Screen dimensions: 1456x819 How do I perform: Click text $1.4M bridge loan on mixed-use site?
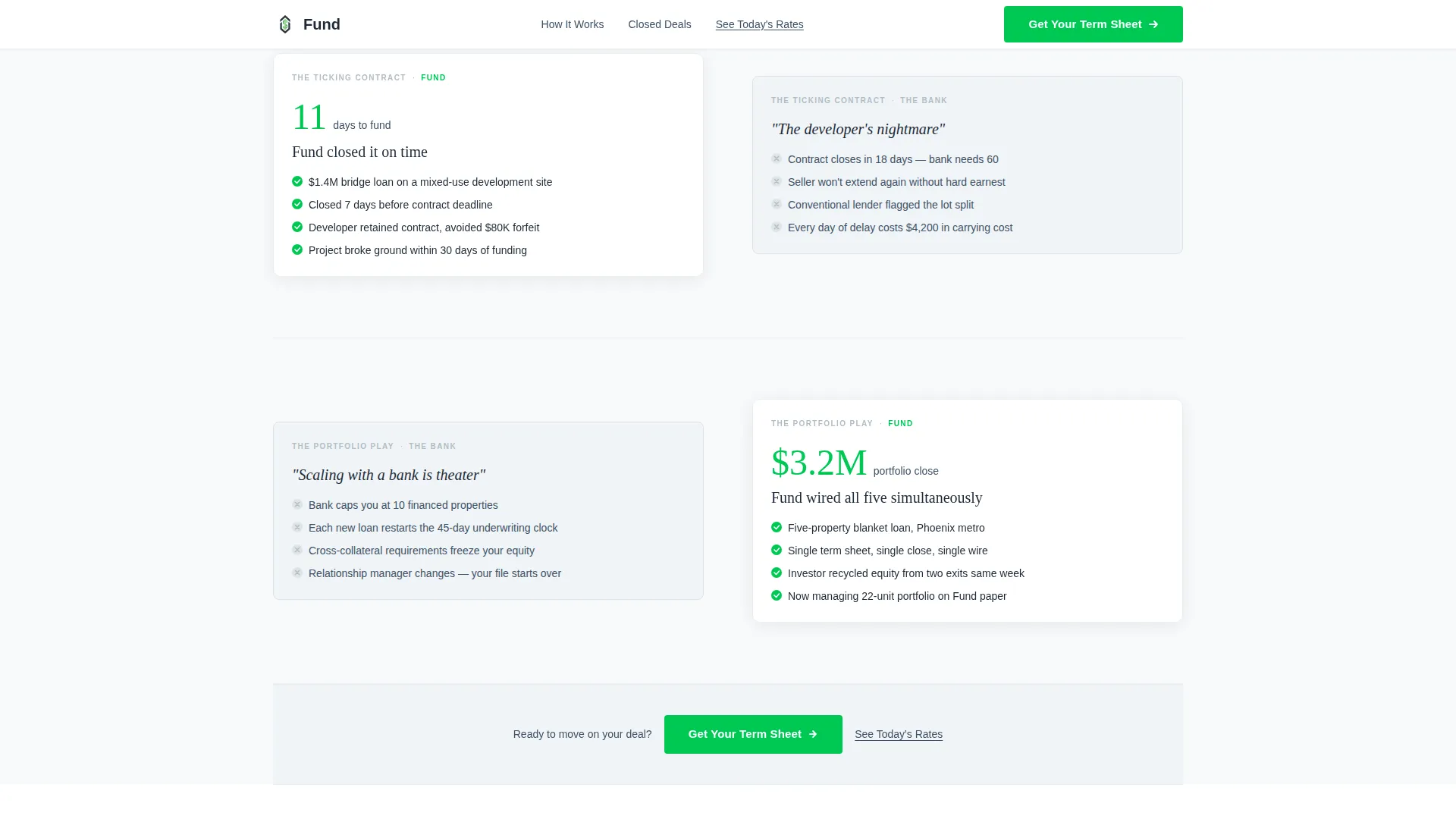(x=430, y=182)
